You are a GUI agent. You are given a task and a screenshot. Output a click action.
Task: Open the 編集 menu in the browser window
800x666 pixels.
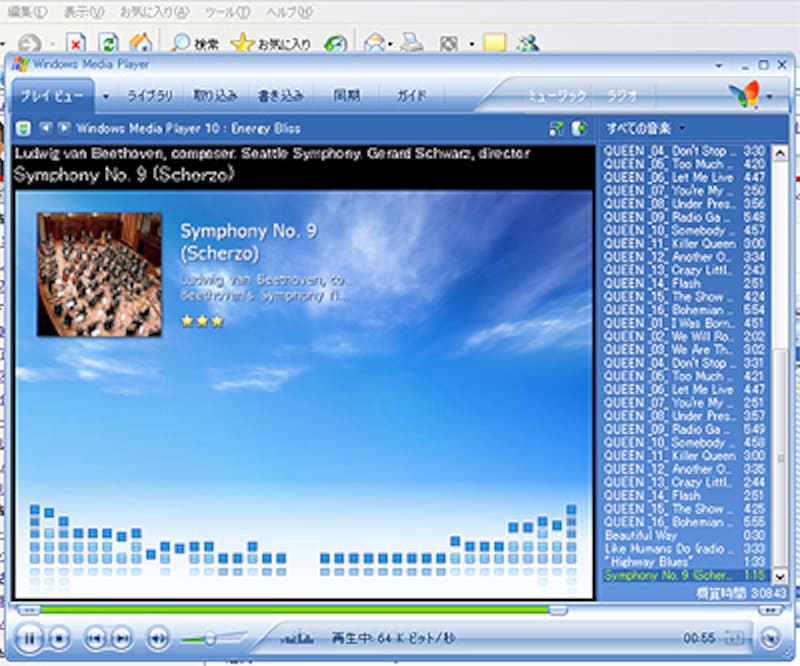pos(28,12)
